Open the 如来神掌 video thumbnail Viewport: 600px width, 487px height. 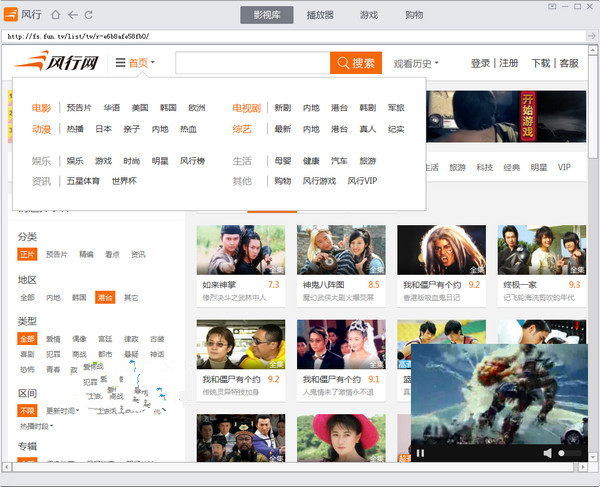(240, 250)
